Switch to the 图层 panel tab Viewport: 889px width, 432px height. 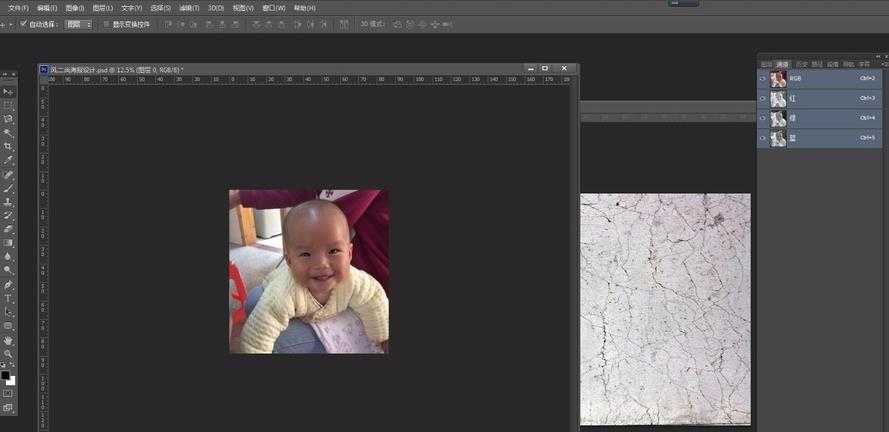click(x=767, y=64)
